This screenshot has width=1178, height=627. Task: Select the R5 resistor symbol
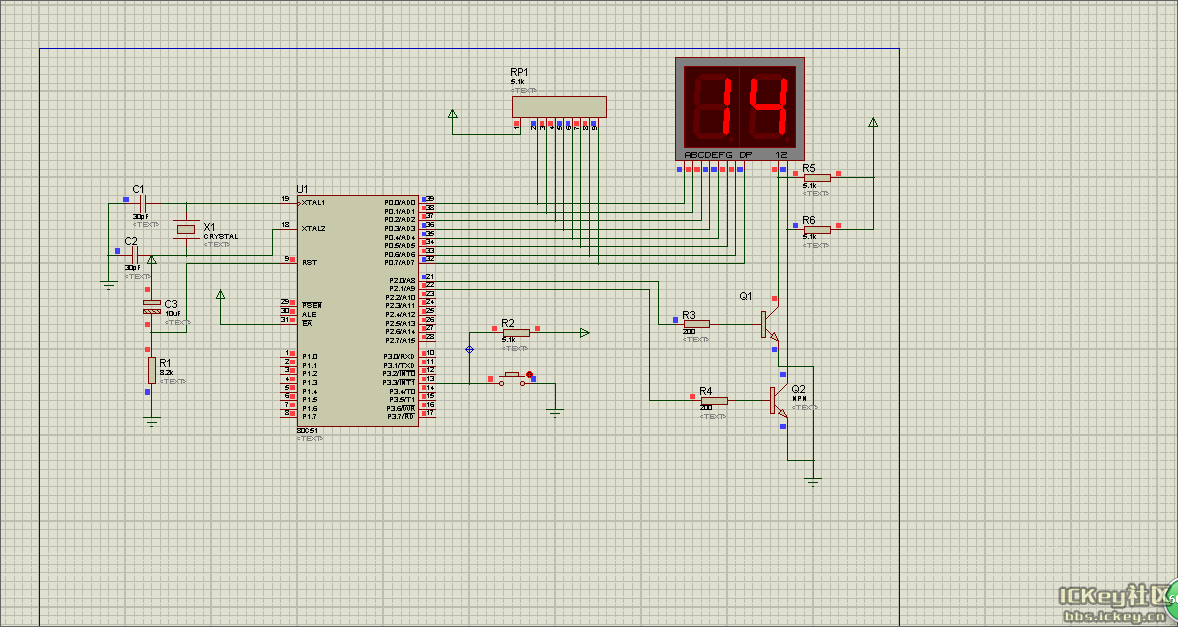coord(817,178)
